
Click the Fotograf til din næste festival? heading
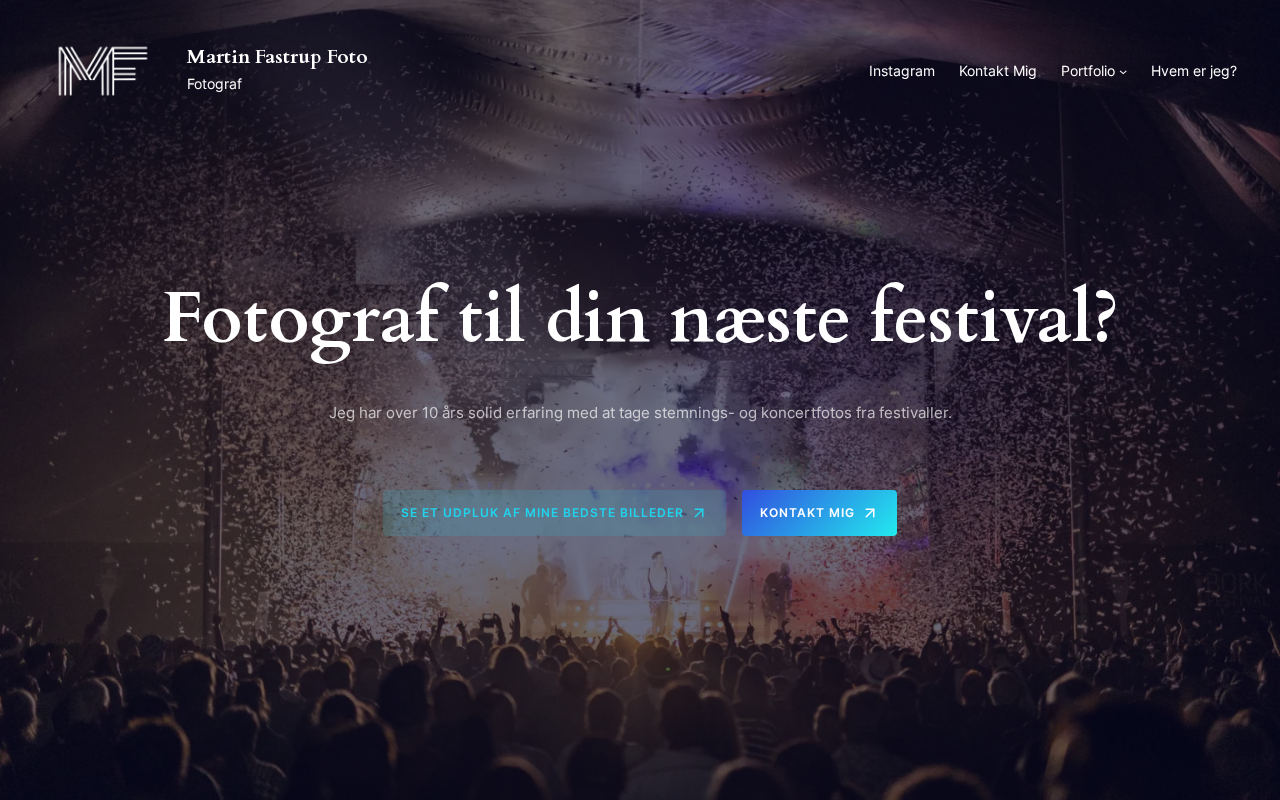pyautogui.click(x=640, y=318)
